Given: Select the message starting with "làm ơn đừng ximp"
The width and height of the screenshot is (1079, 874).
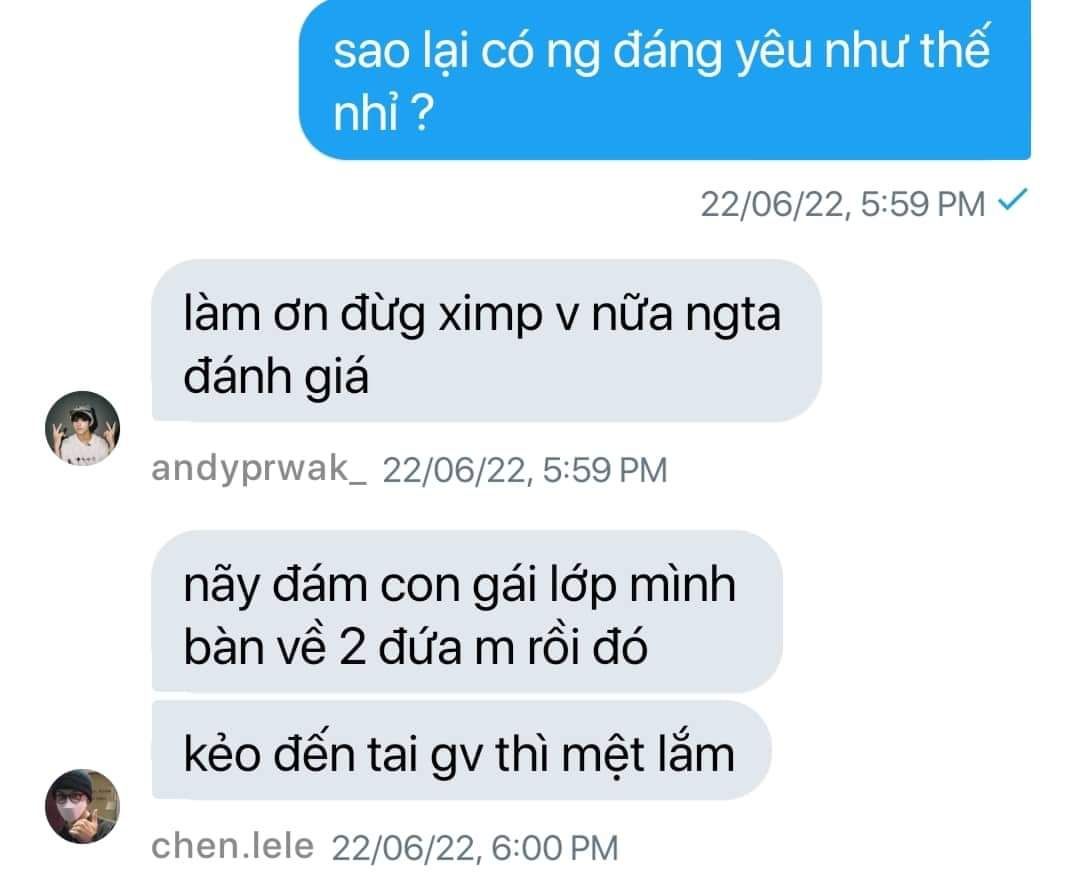Looking at the screenshot, I should (x=487, y=341).
